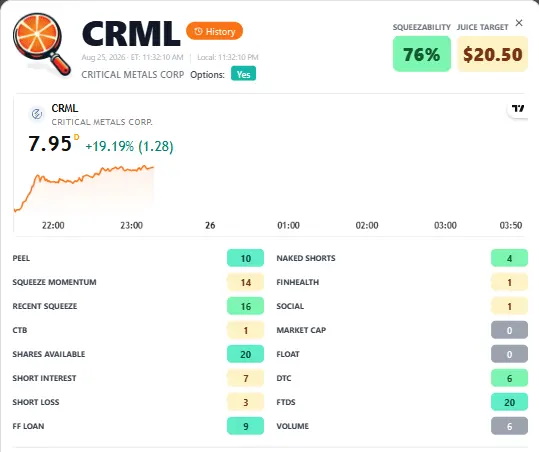Click the VOLUME label
Image resolution: width=539 pixels, height=452 pixels.
coord(293,426)
